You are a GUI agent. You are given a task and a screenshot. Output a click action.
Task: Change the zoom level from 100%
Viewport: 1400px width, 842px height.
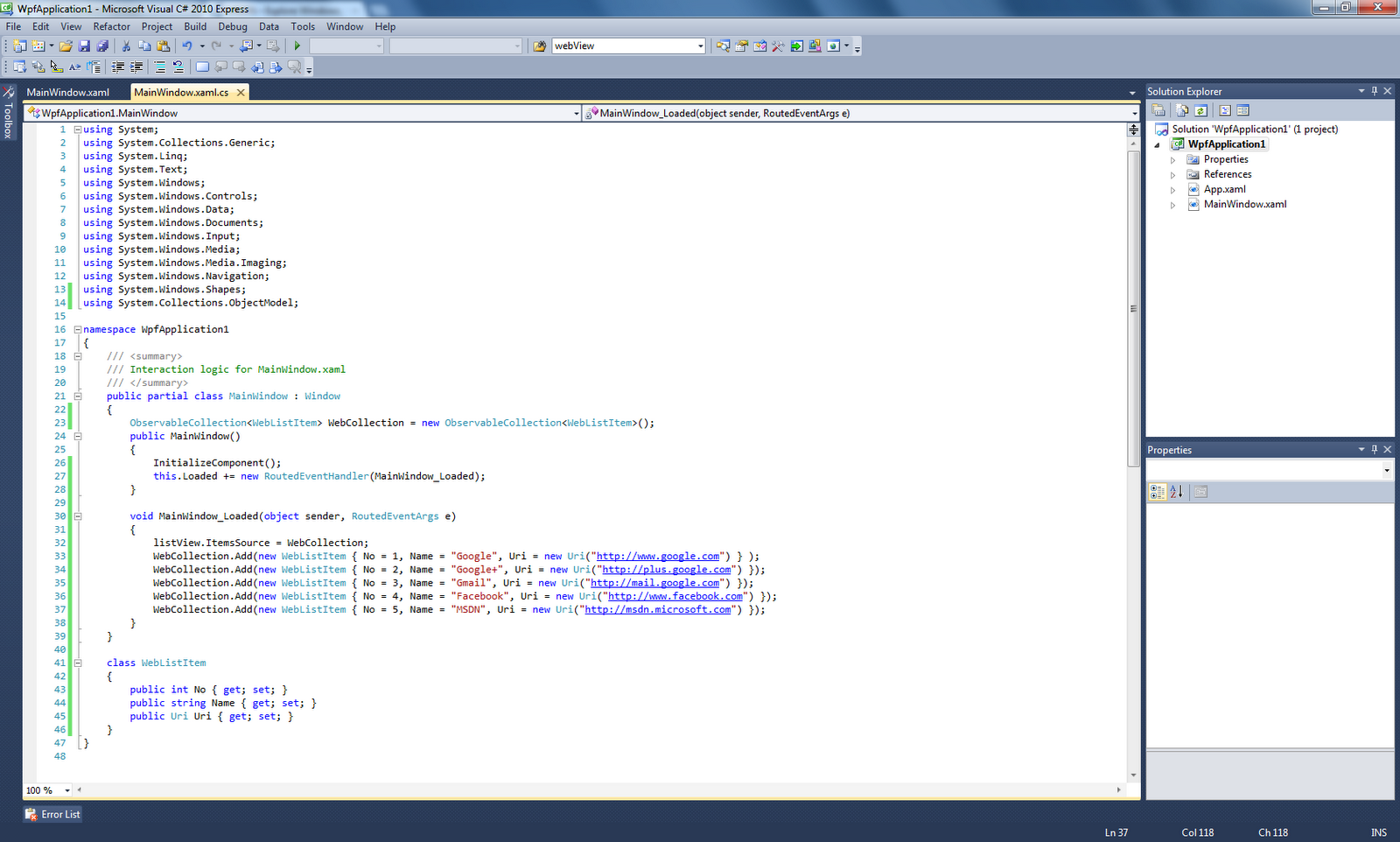[47, 790]
